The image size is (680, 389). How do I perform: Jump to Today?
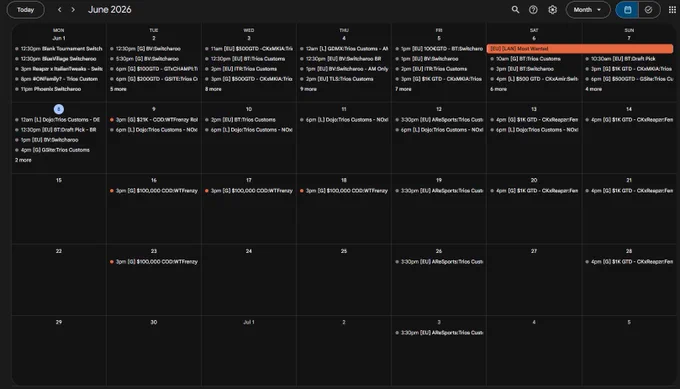tap(26, 10)
